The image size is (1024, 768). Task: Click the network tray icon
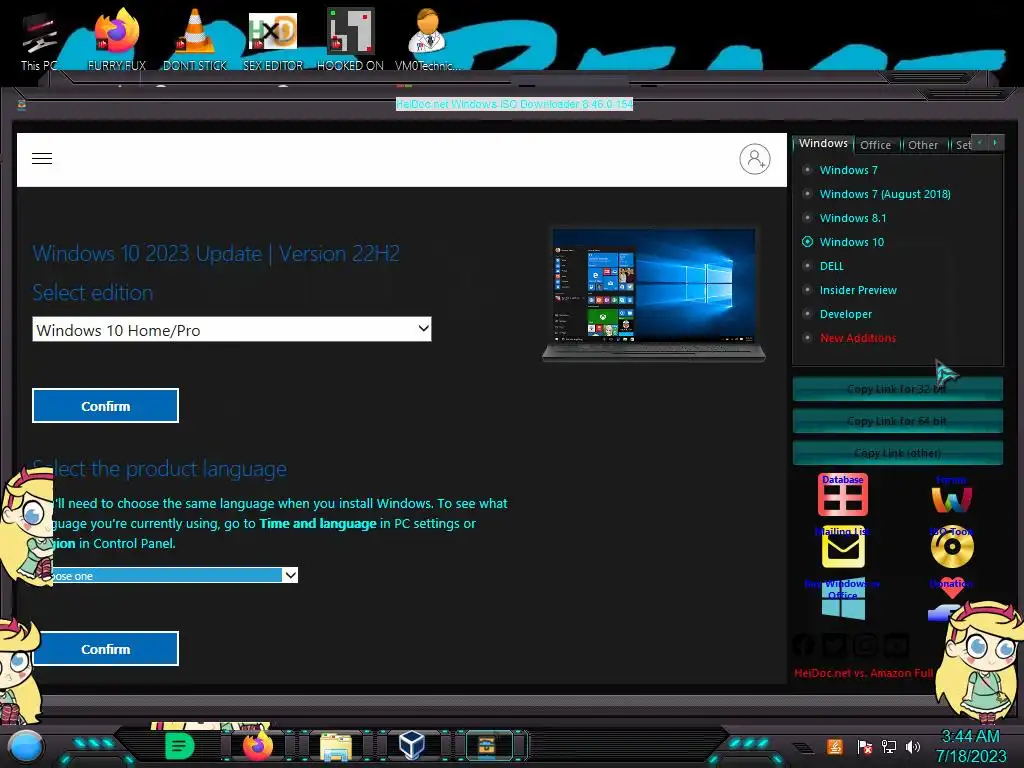888,746
